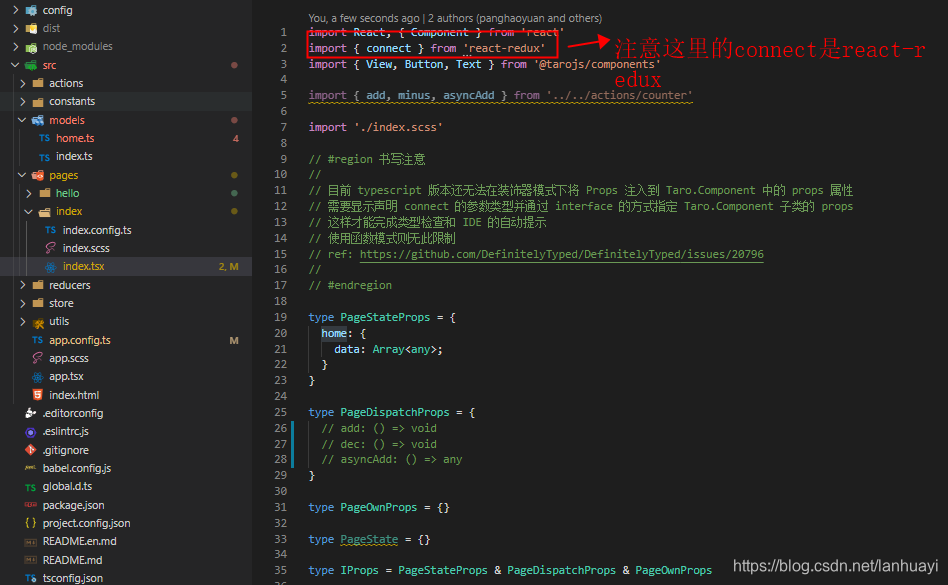The height and width of the screenshot is (585, 948).
Task: Click the config folder icon
Action: 31,10
